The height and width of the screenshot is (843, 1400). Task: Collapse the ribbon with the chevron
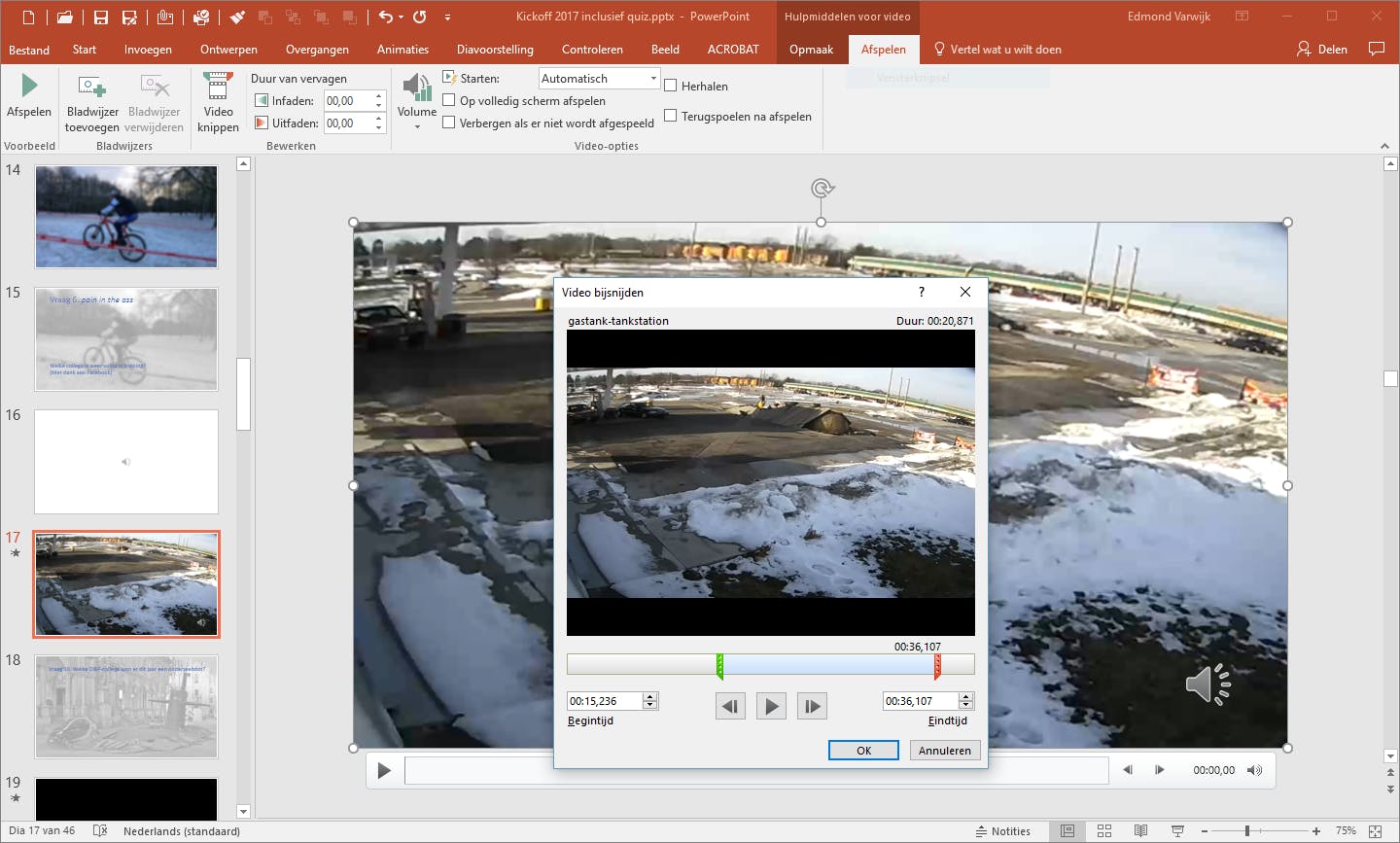1384,146
